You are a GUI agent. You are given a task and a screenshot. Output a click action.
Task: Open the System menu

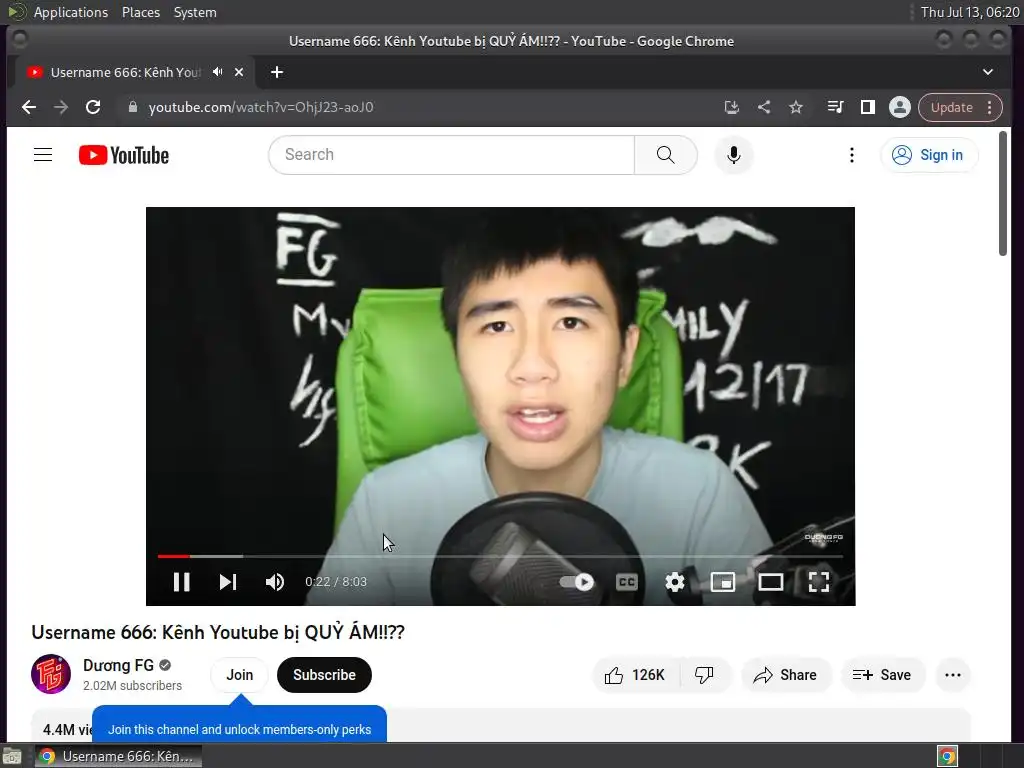tap(195, 12)
